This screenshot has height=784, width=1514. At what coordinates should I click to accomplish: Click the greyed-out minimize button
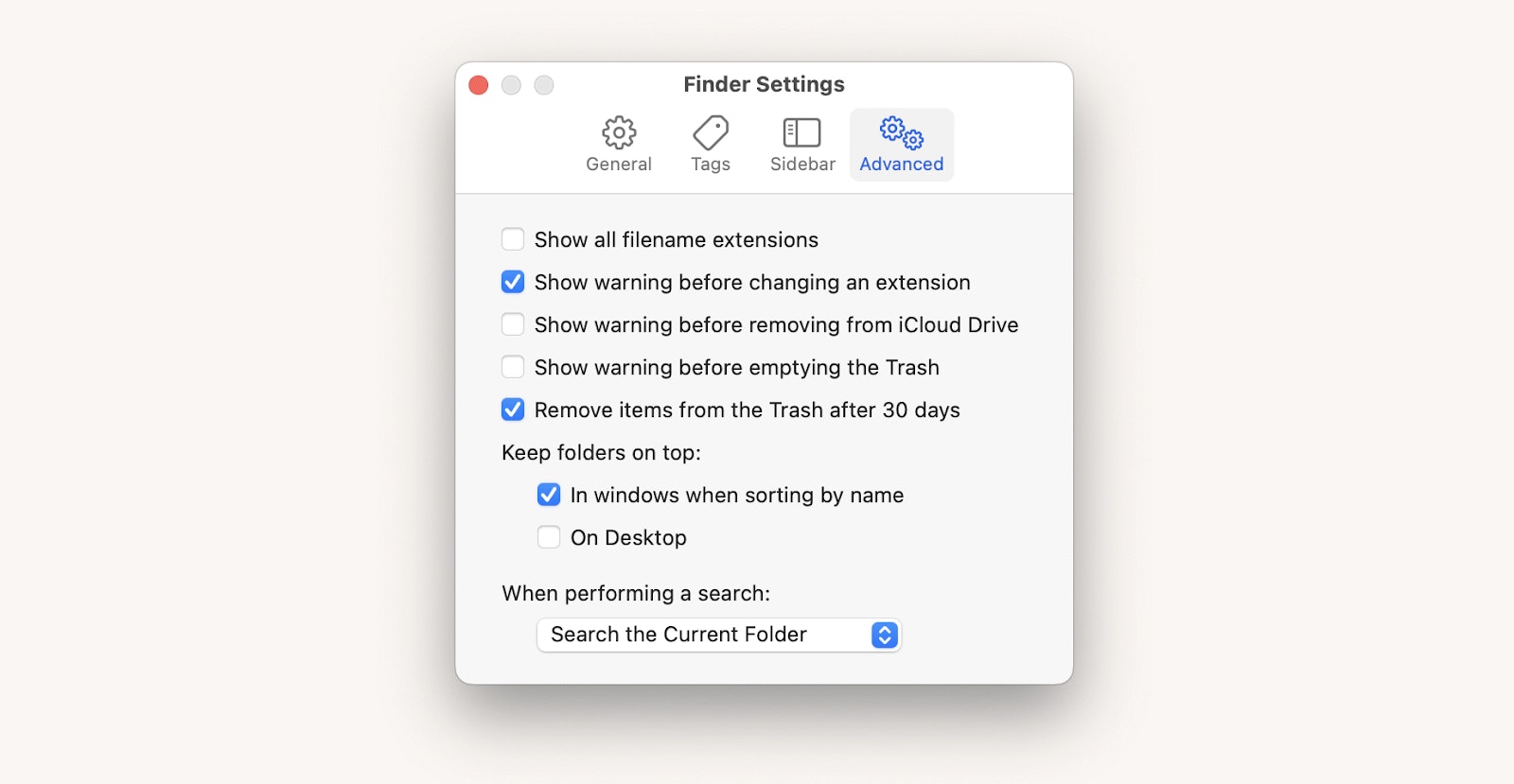(511, 85)
